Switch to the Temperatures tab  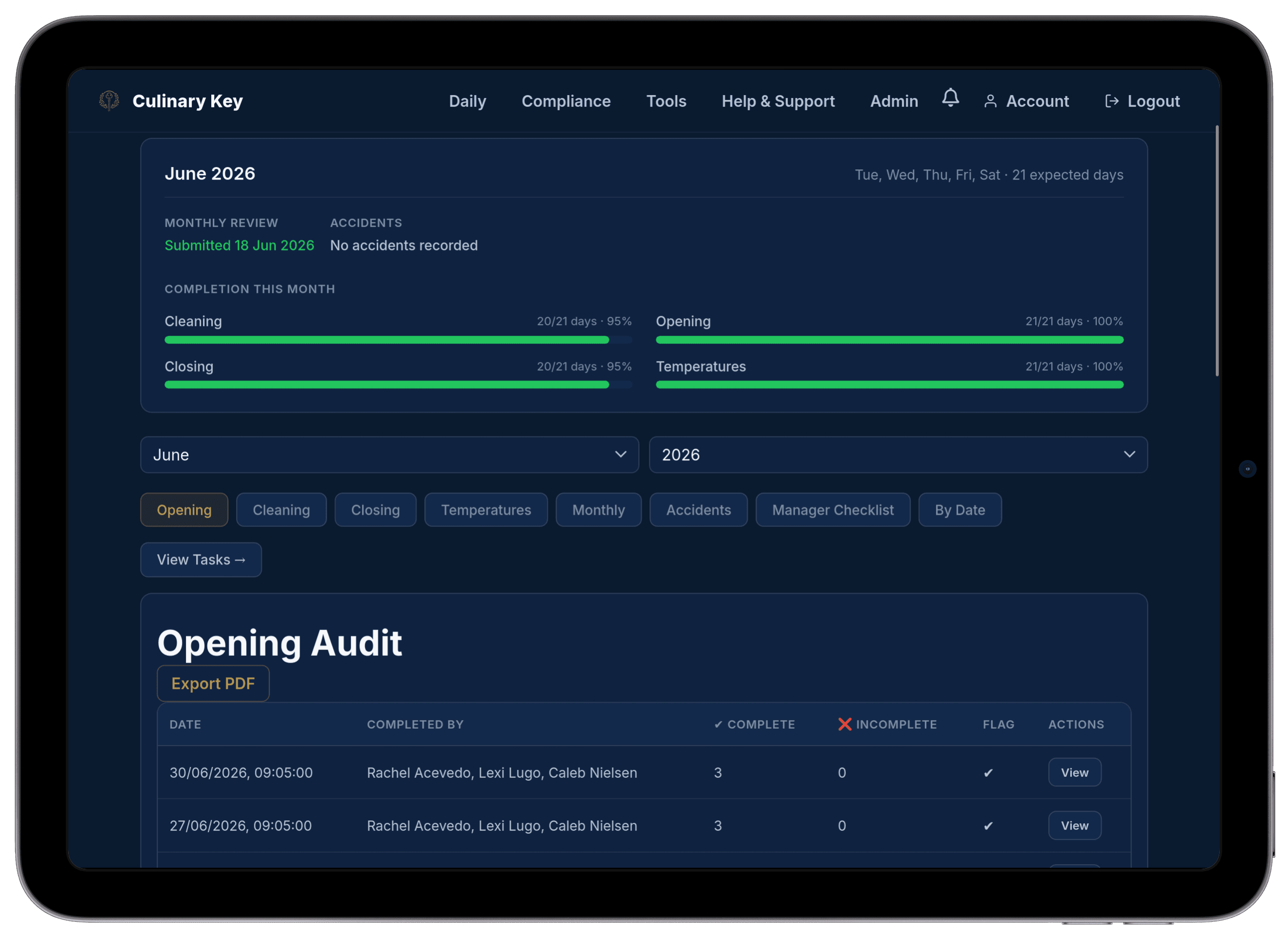pyautogui.click(x=486, y=509)
